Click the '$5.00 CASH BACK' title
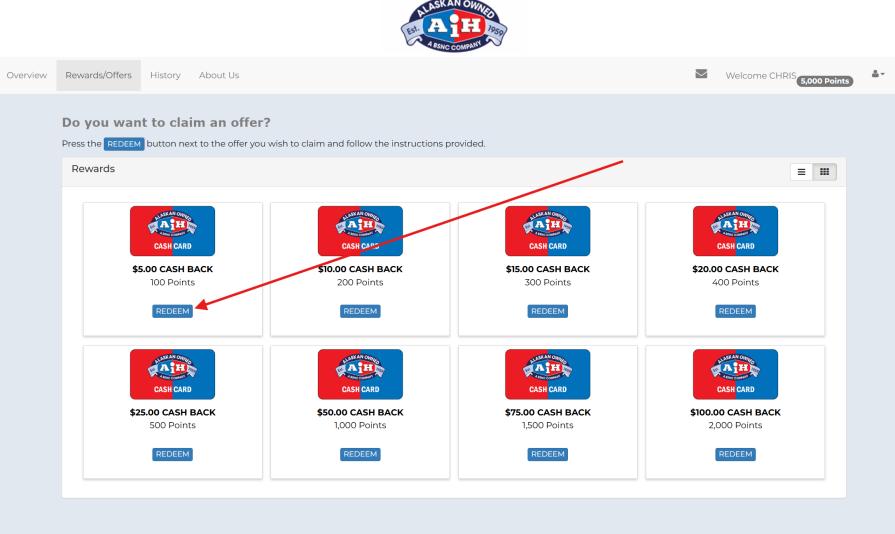895x534 pixels. (x=172, y=269)
